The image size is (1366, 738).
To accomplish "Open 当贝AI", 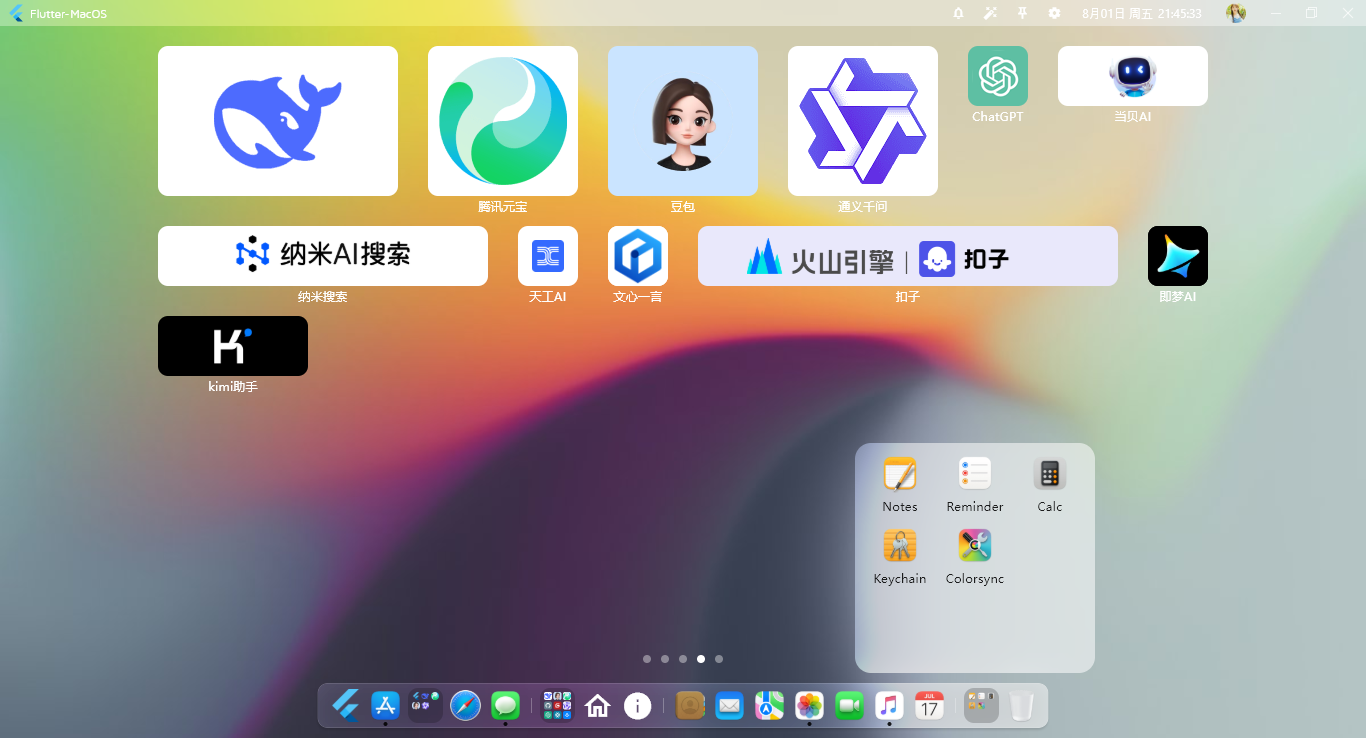I will point(1131,75).
